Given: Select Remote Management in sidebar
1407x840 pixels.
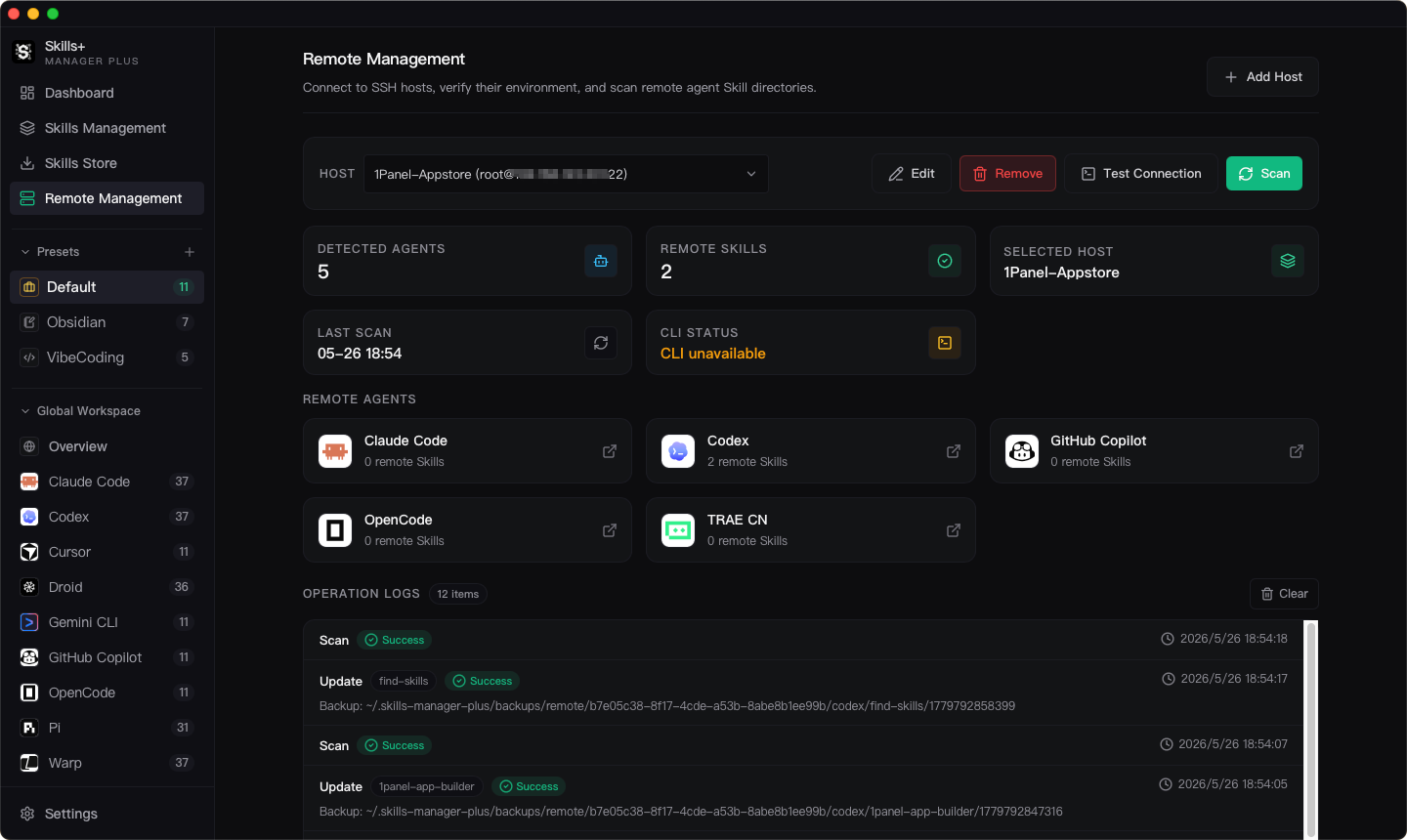Looking at the screenshot, I should 107,198.
